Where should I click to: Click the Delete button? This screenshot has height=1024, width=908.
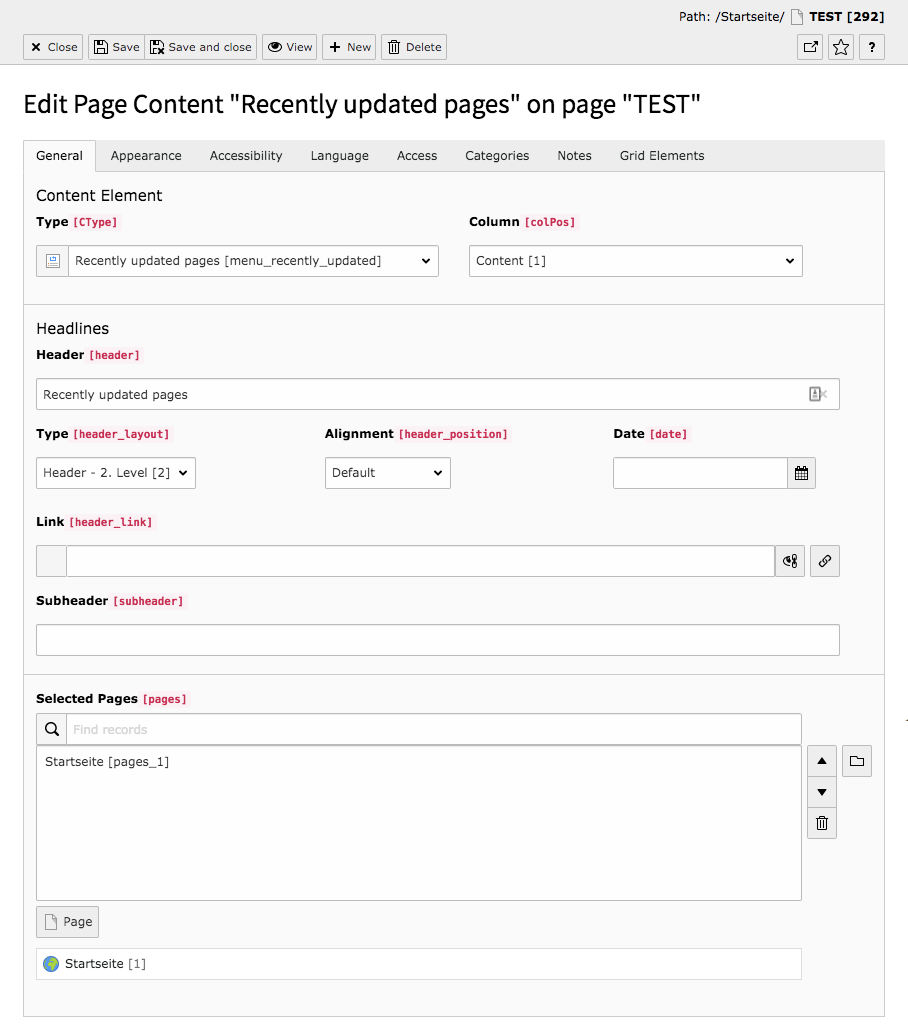click(414, 47)
